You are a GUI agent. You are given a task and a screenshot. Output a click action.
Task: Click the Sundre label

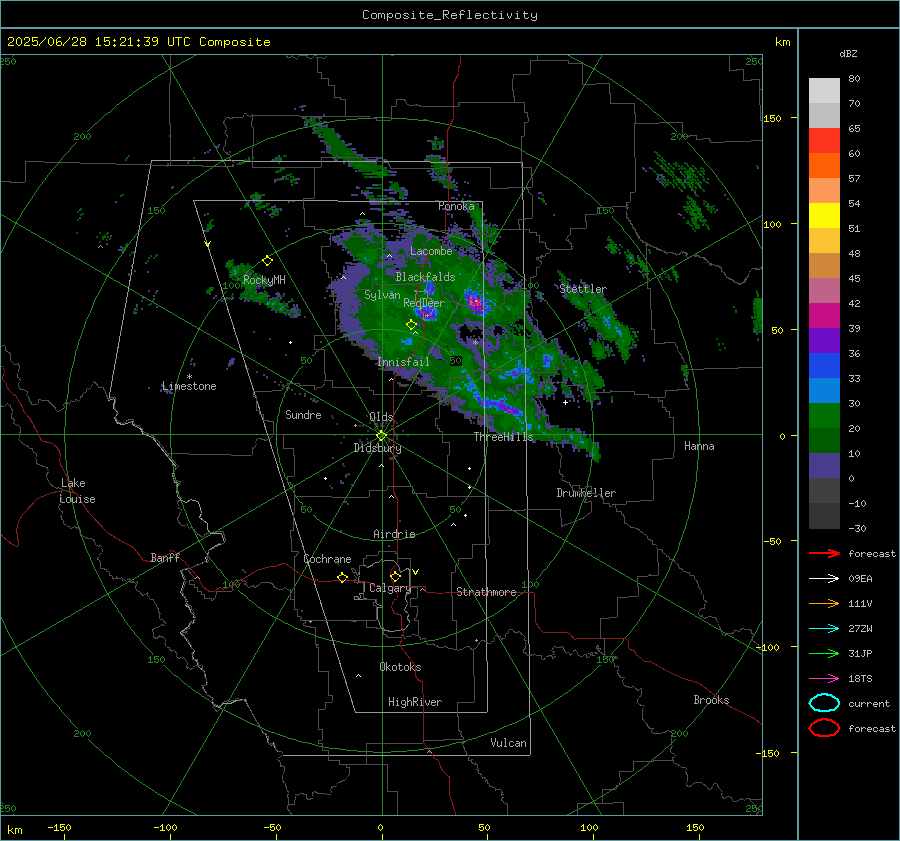pyautogui.click(x=303, y=415)
